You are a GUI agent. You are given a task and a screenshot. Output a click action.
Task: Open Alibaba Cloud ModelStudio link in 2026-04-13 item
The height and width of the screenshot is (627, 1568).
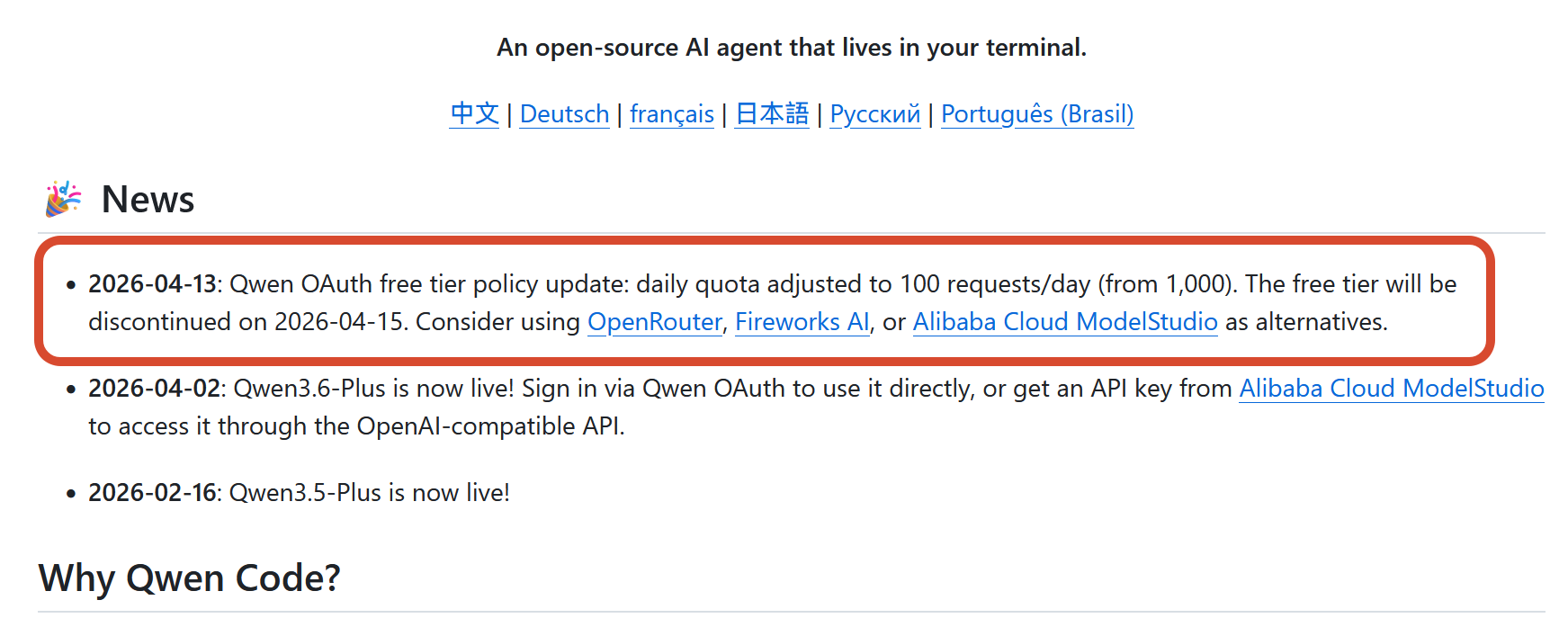pyautogui.click(x=1064, y=322)
